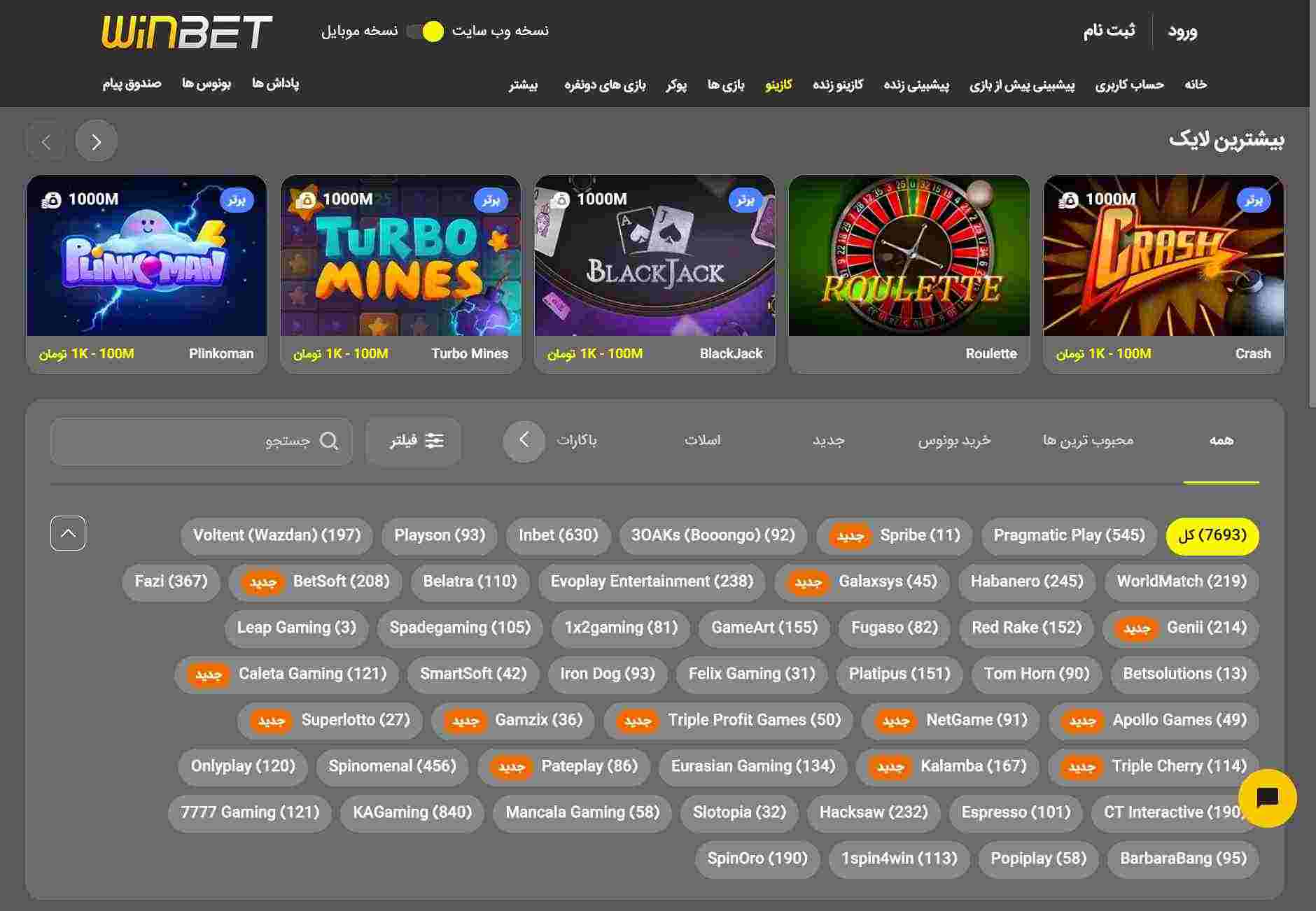Switch to the اسلات tab
This screenshot has height=911, width=1316.
pyautogui.click(x=702, y=440)
